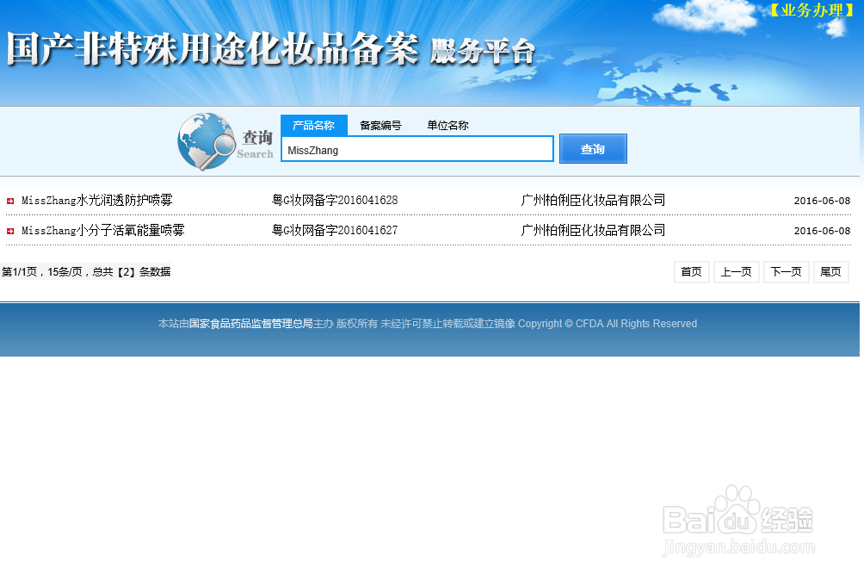Click the blue 查询 search button

point(593,149)
